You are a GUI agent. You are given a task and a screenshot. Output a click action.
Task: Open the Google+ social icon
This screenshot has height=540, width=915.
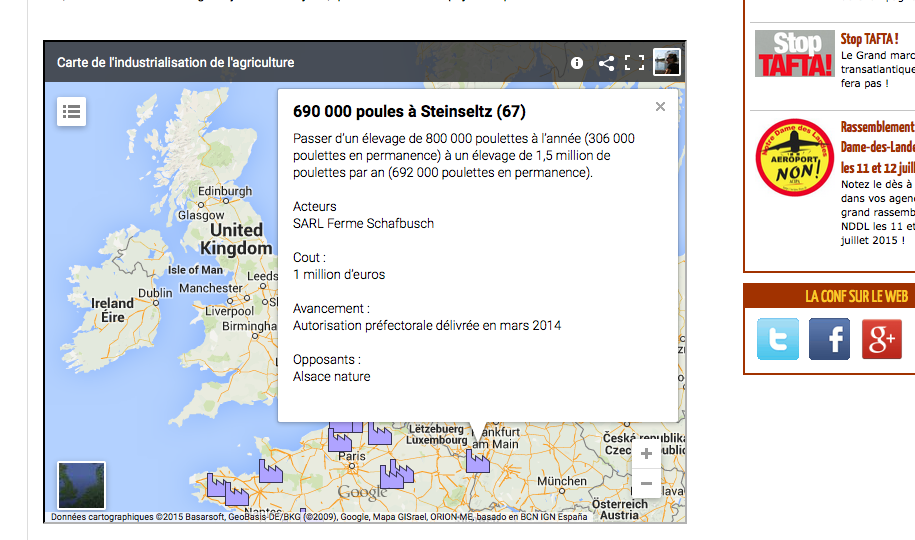pos(881,339)
